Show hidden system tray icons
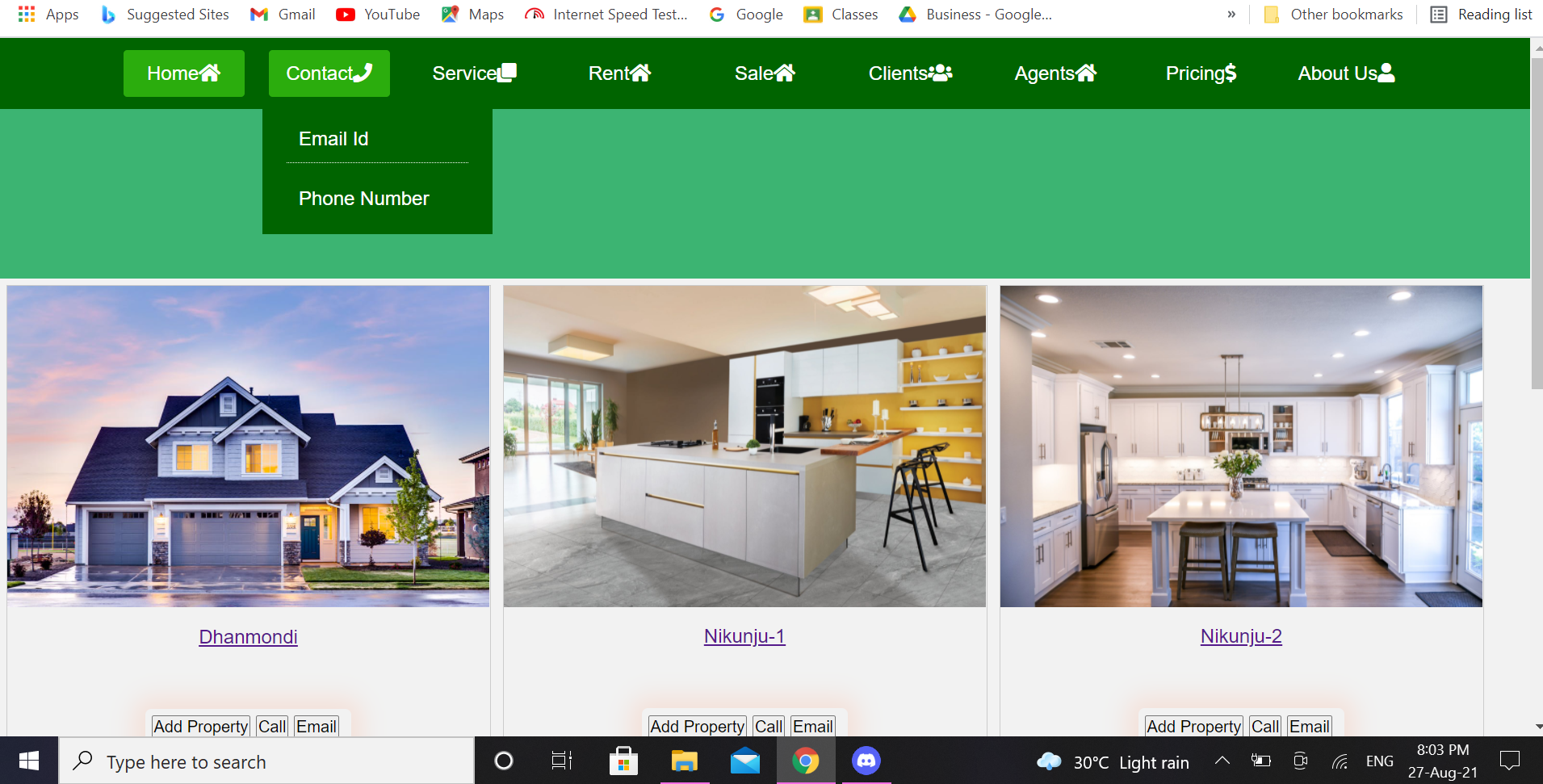The width and height of the screenshot is (1543, 784). (1222, 761)
